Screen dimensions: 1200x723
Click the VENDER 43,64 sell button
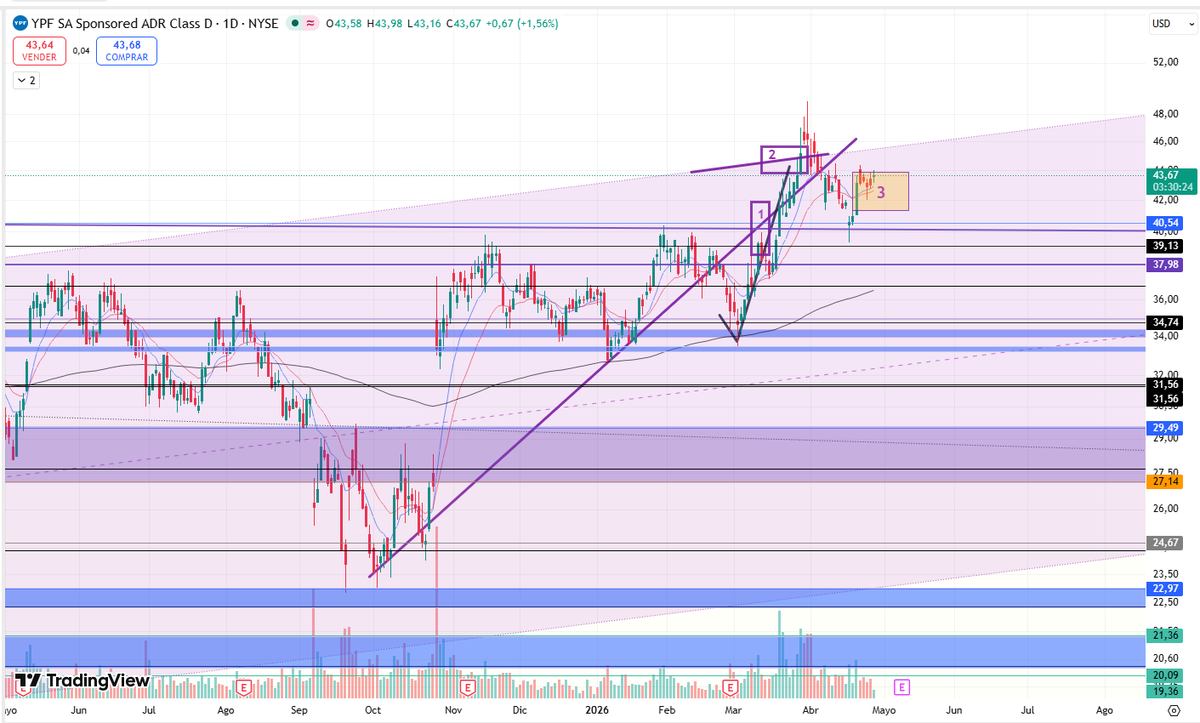[x=38, y=50]
